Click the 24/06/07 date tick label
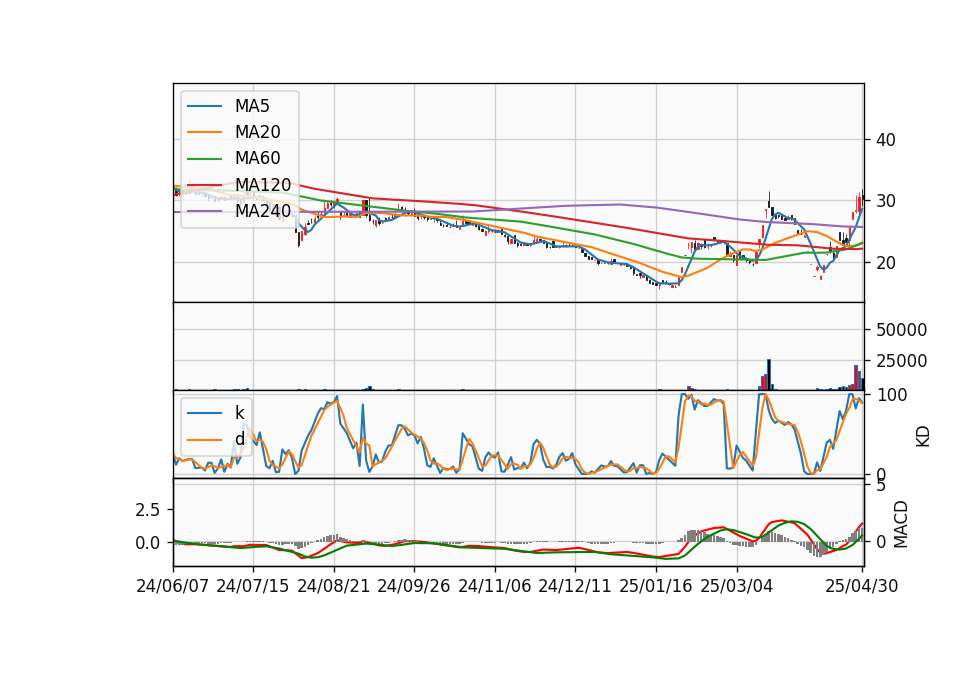 pos(173,586)
